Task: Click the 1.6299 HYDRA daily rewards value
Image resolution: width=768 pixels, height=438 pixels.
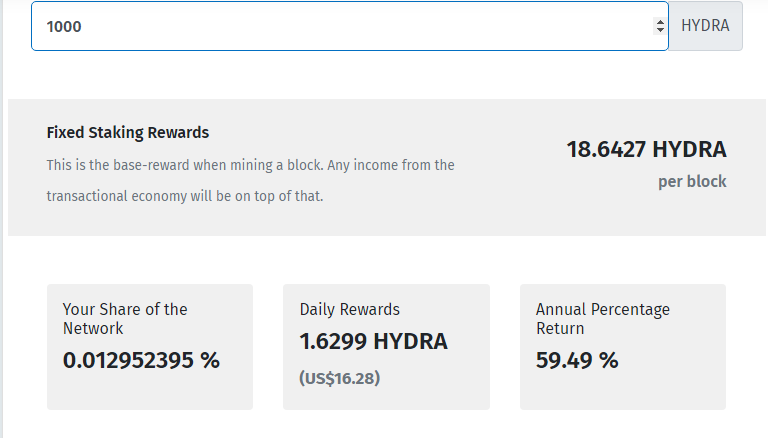Action: coord(373,341)
